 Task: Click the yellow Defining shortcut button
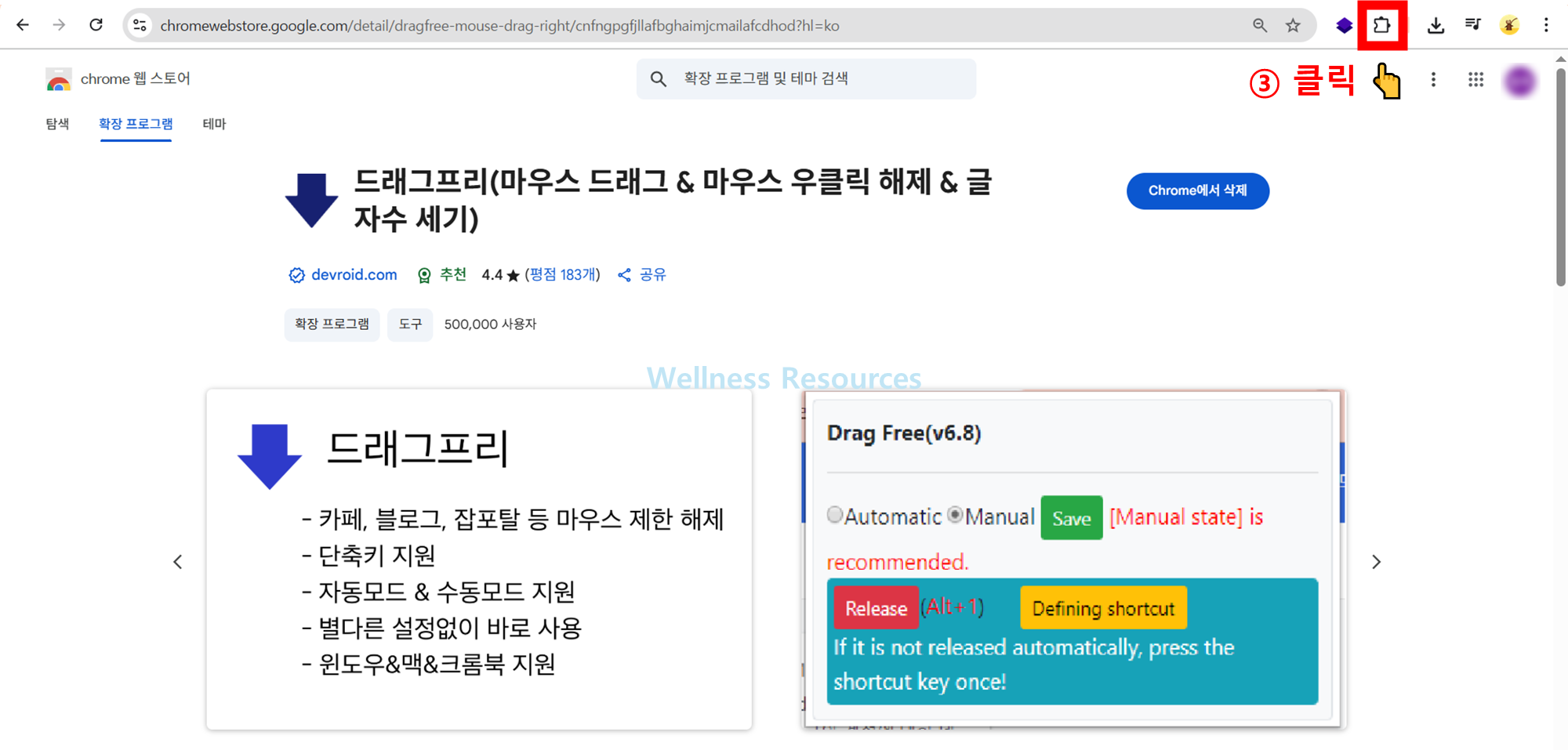(x=1103, y=608)
